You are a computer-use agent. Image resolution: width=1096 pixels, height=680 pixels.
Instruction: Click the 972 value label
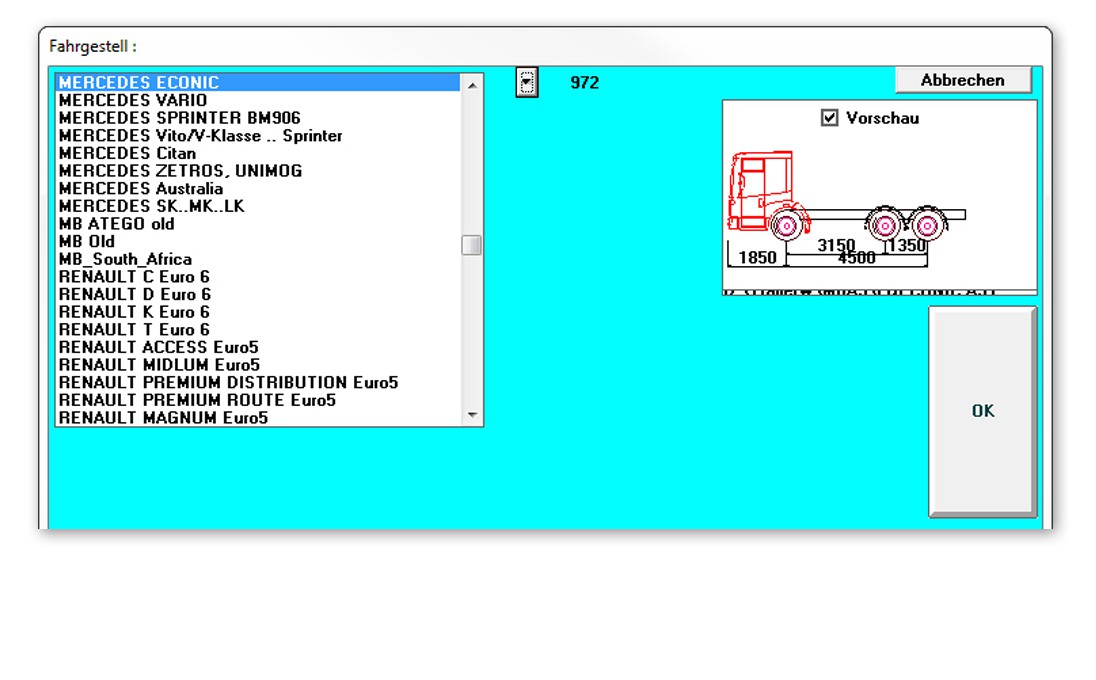tap(584, 82)
